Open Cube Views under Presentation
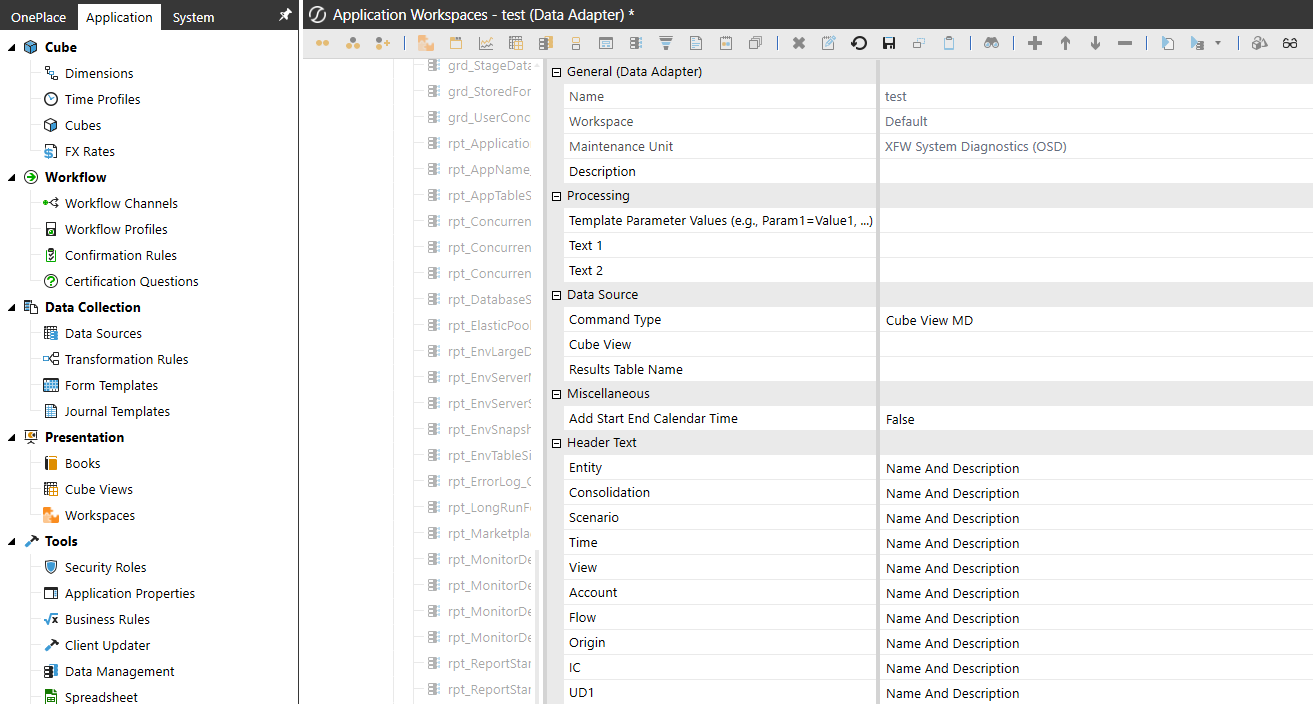Screen dimensions: 1313x704 pos(98,489)
